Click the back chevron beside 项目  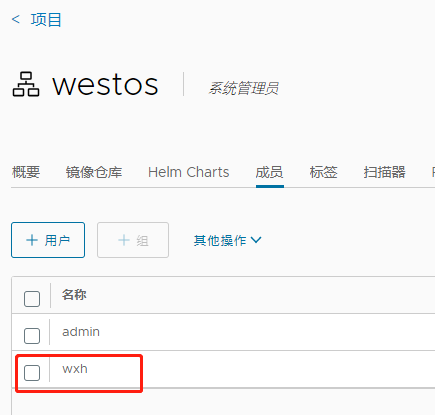coord(16,19)
